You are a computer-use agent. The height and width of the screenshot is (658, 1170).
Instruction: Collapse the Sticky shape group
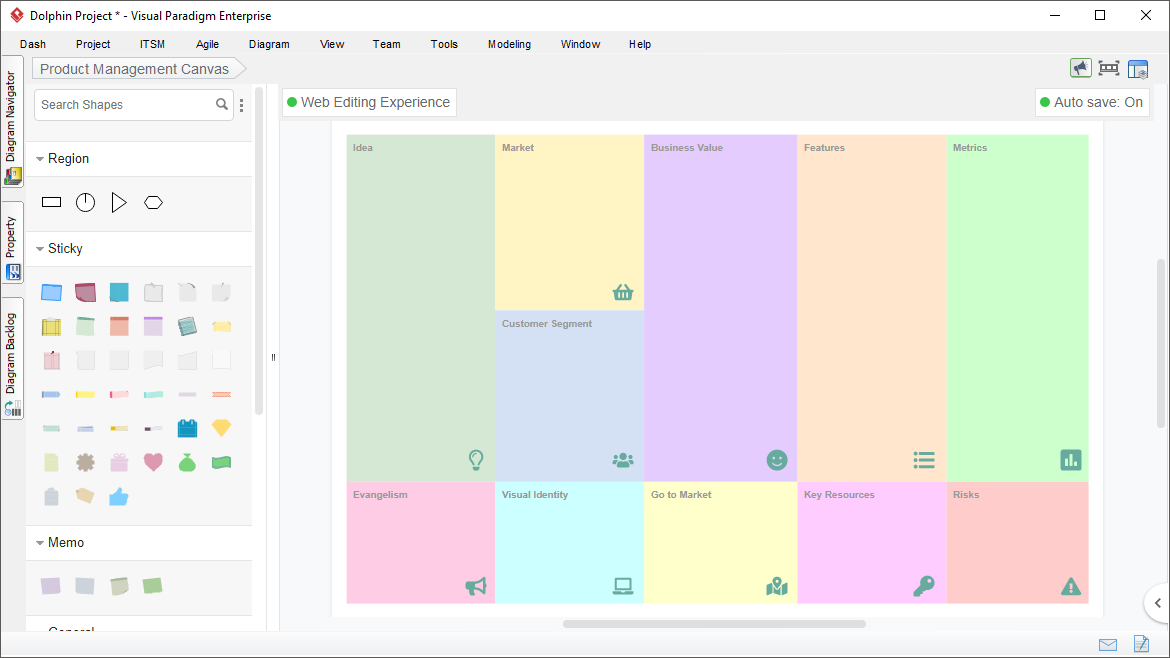(x=40, y=249)
